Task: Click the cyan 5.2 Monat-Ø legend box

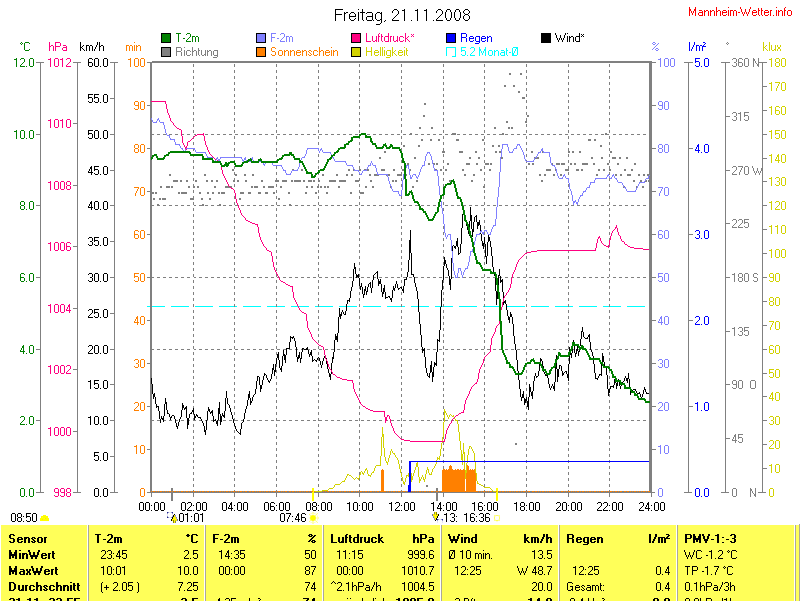Action: point(451,52)
